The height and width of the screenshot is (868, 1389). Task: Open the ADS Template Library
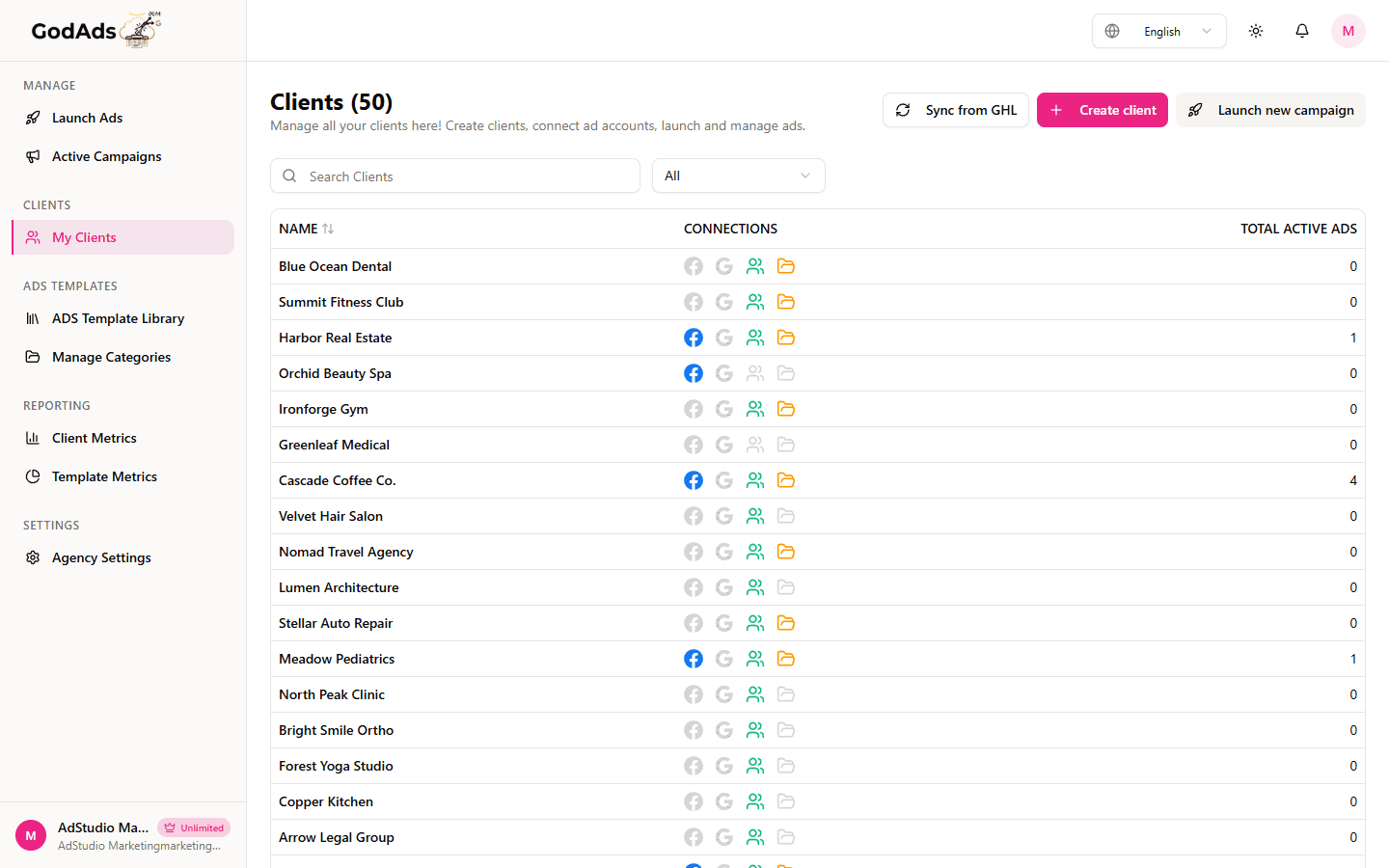click(x=118, y=318)
